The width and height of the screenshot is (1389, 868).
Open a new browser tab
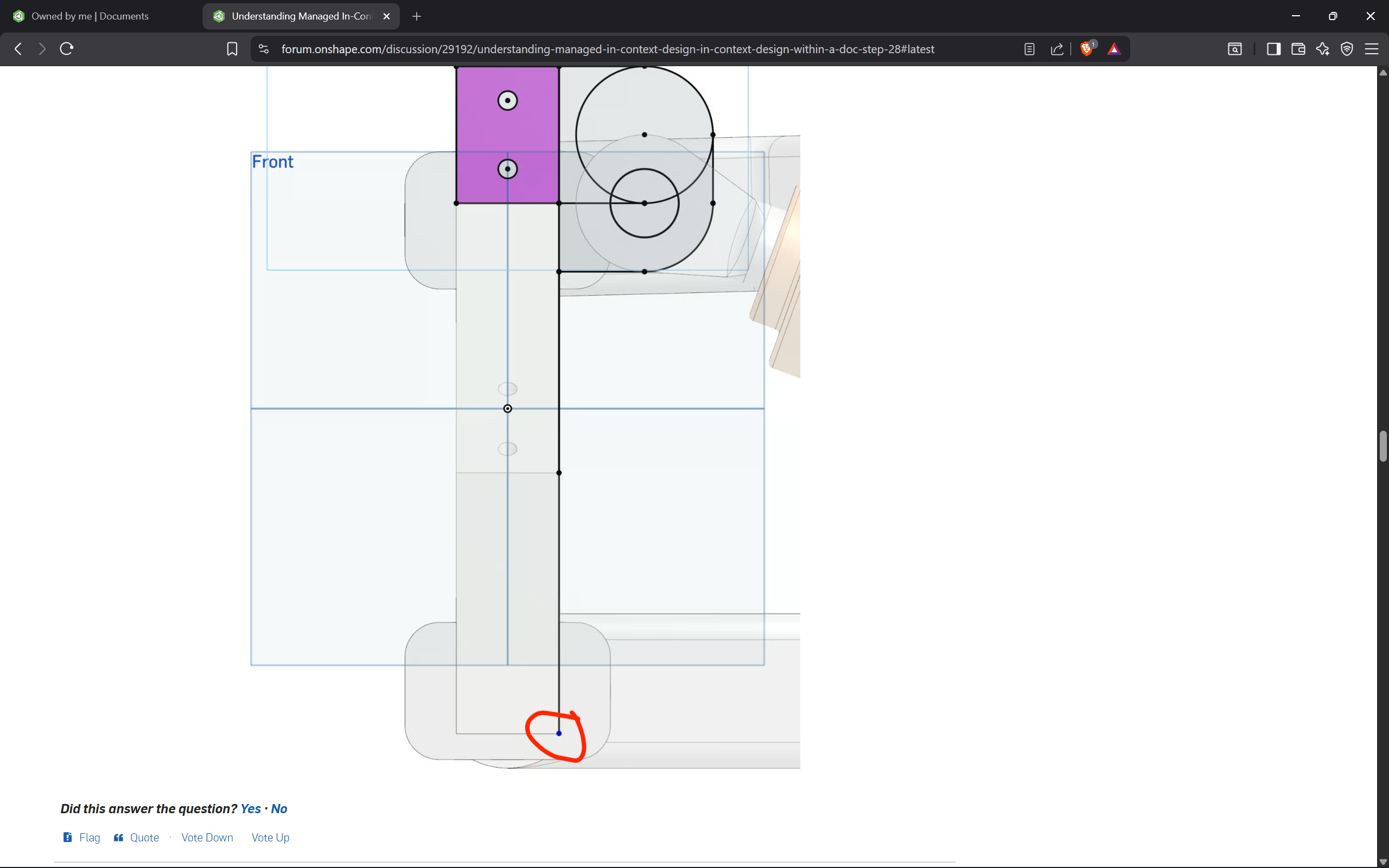click(417, 16)
